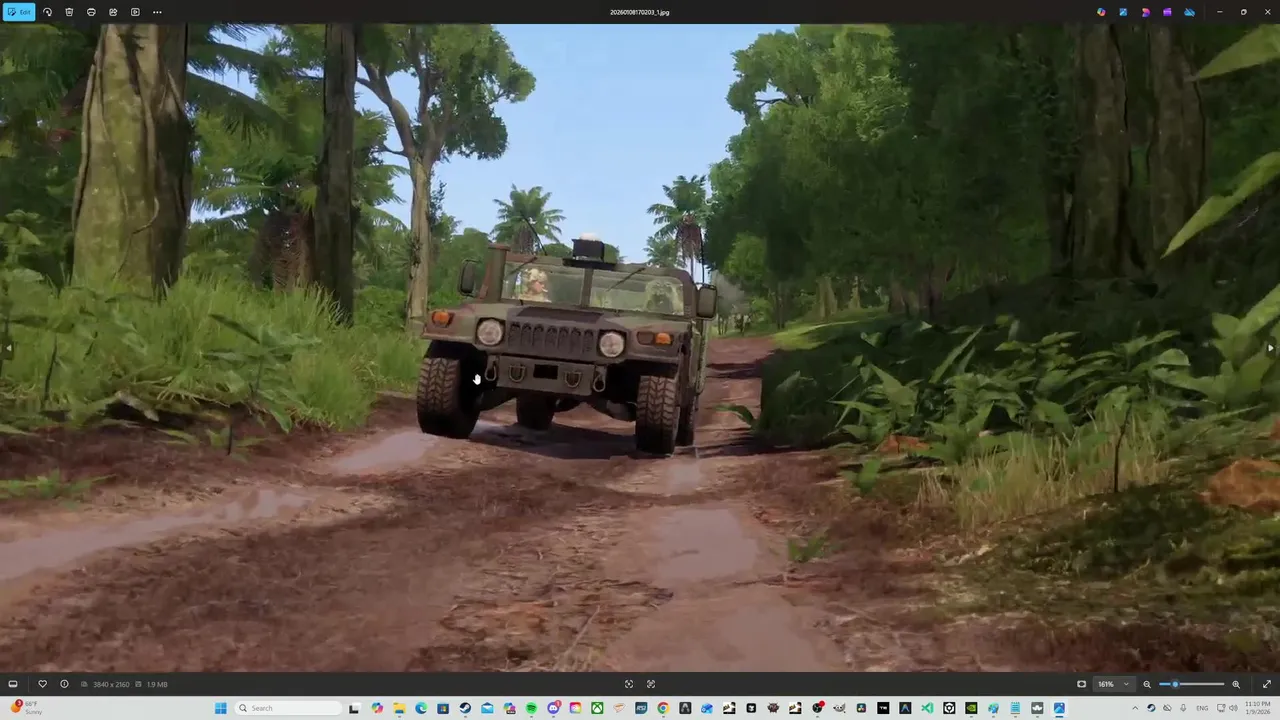Show file info panel

64,684
